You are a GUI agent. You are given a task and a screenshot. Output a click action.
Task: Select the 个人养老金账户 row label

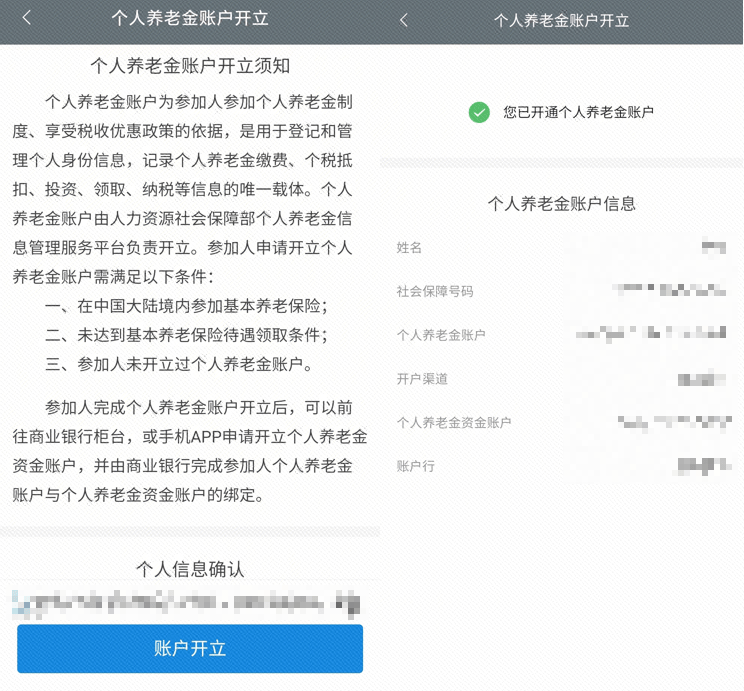point(441,335)
